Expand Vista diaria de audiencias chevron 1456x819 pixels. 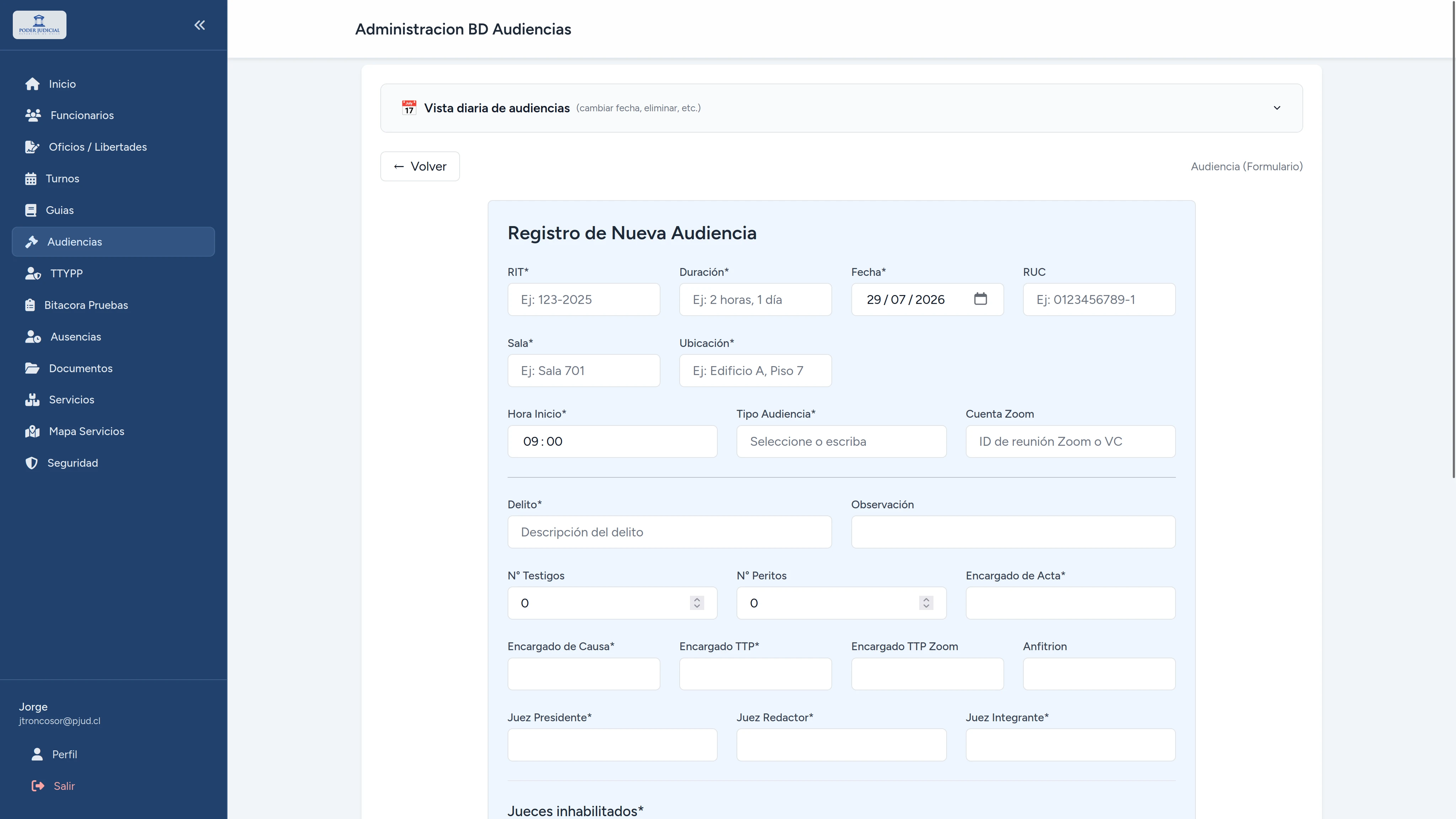[x=1277, y=108]
